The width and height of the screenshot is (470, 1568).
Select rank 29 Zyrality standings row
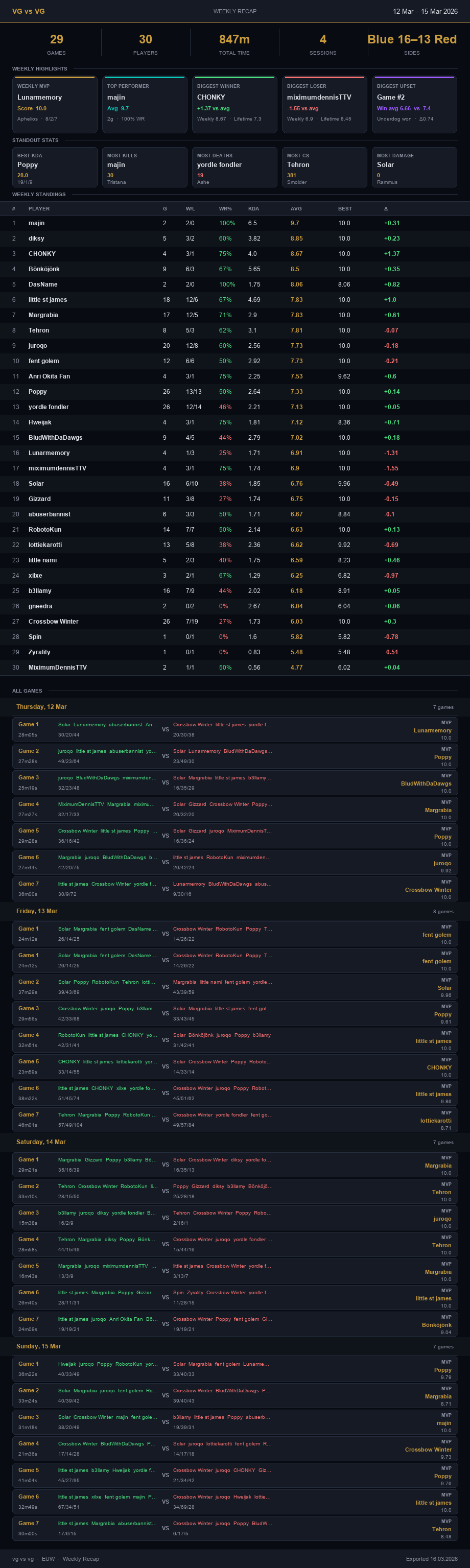point(235,652)
